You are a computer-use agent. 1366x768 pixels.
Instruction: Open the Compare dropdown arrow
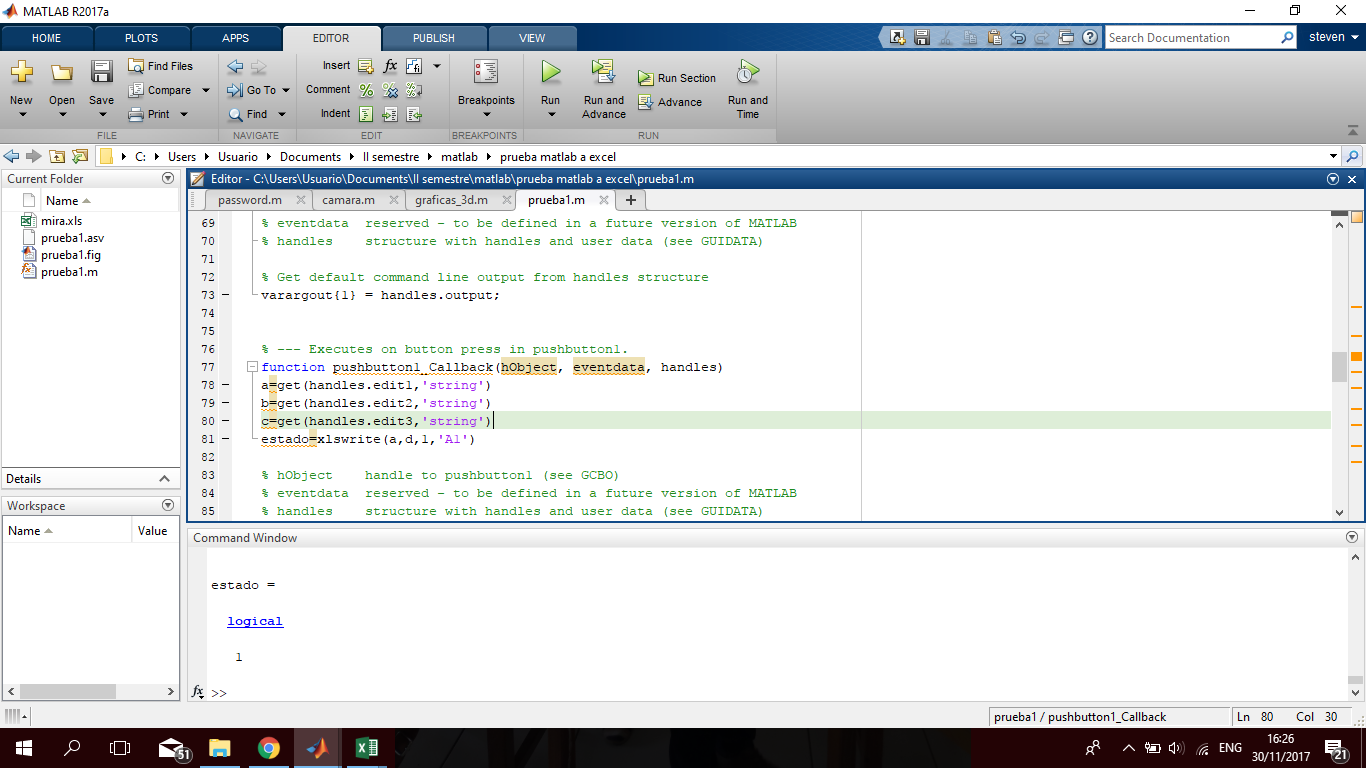point(206,90)
